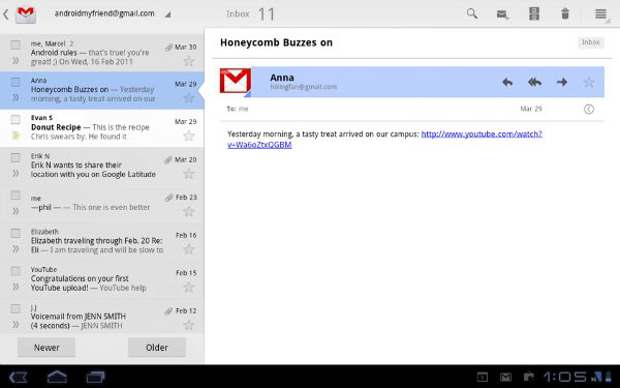This screenshot has height=388, width=620.
Task: Open the Gmail notification icon in status bar
Action: (506, 377)
